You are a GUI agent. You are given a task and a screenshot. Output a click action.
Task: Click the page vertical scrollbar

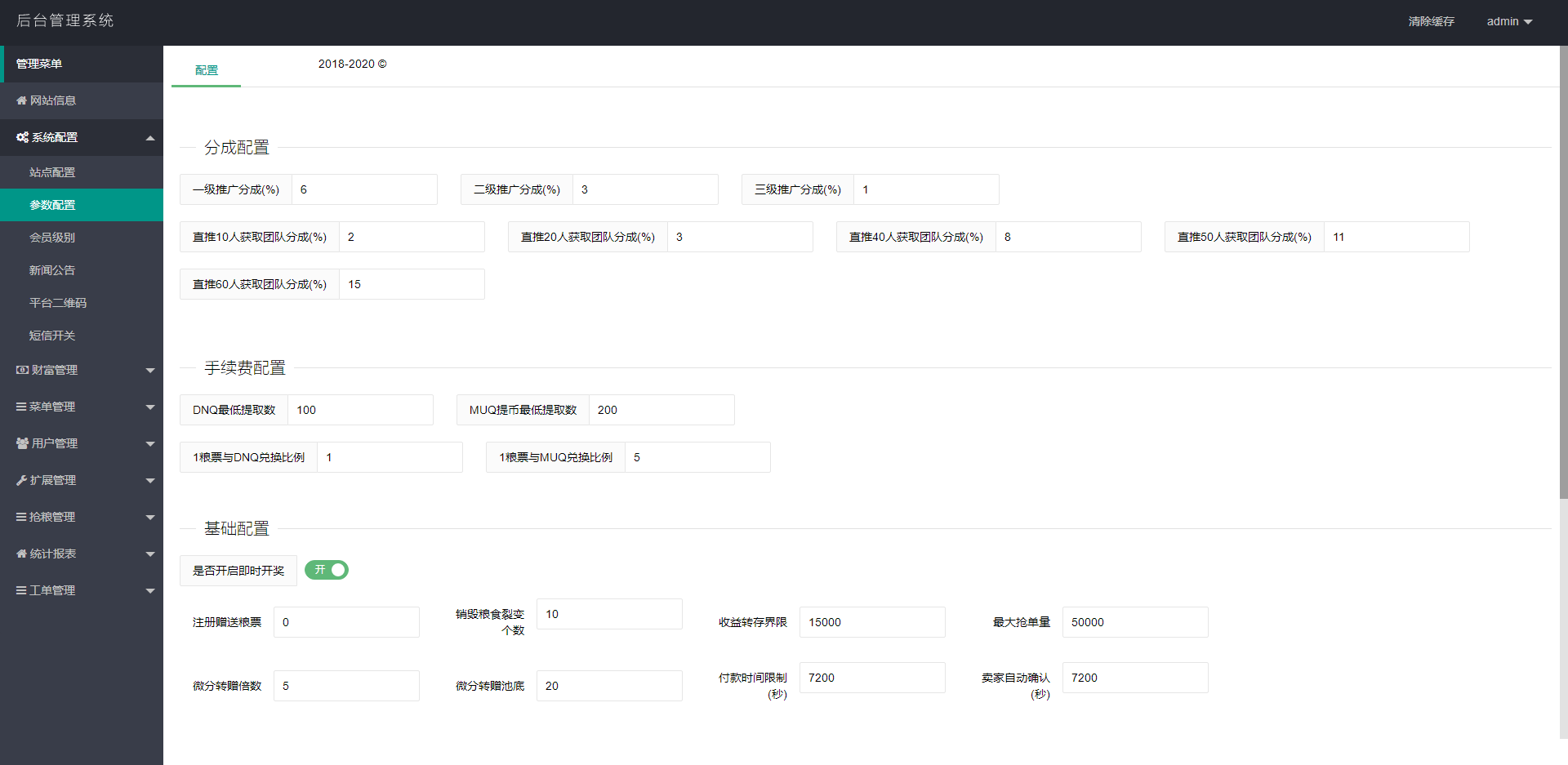(1563, 273)
